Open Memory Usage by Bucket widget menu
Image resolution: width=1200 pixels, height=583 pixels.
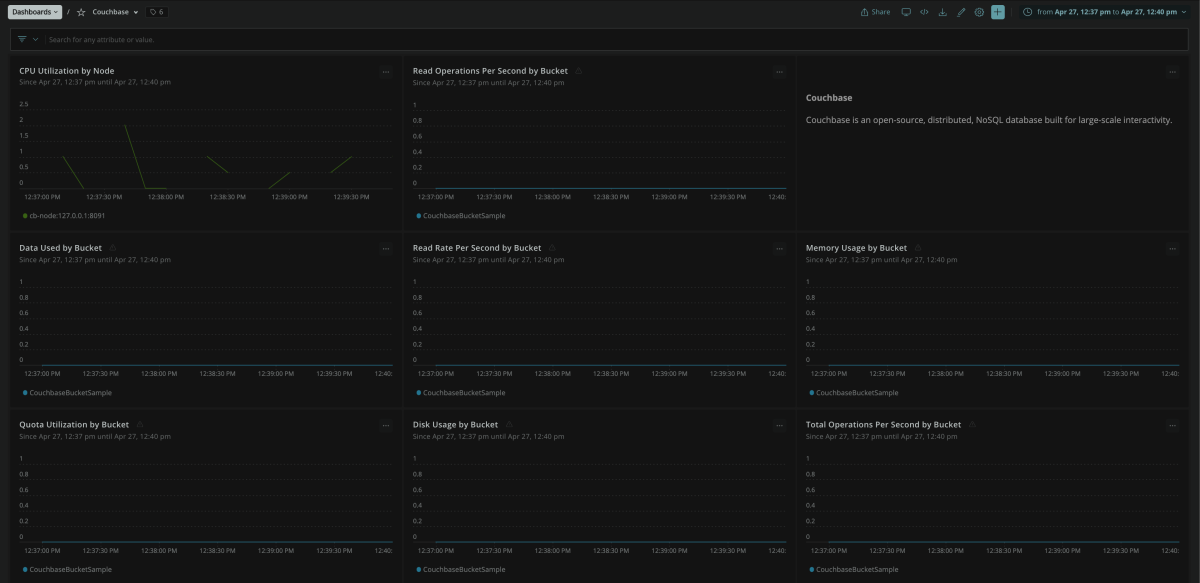click(1172, 248)
